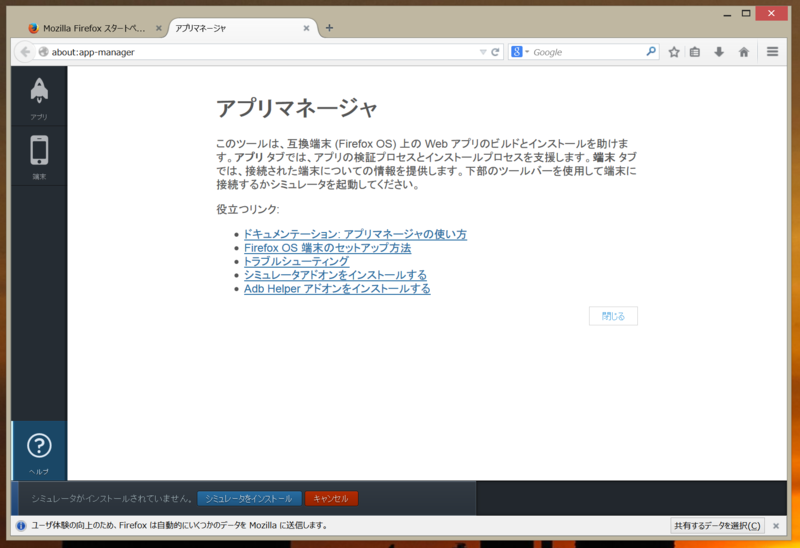
Task: Click the blue シミュレータをインストール button
Action: point(249,499)
